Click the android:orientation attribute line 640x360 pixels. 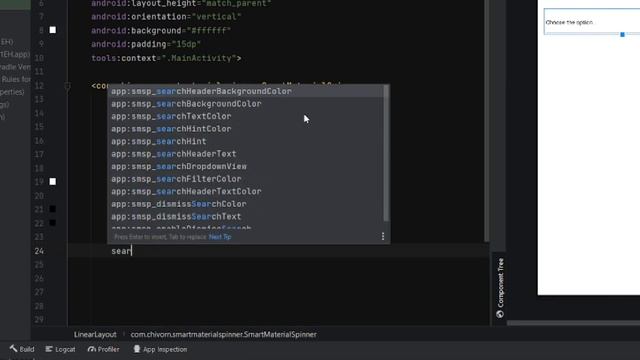pyautogui.click(x=167, y=17)
